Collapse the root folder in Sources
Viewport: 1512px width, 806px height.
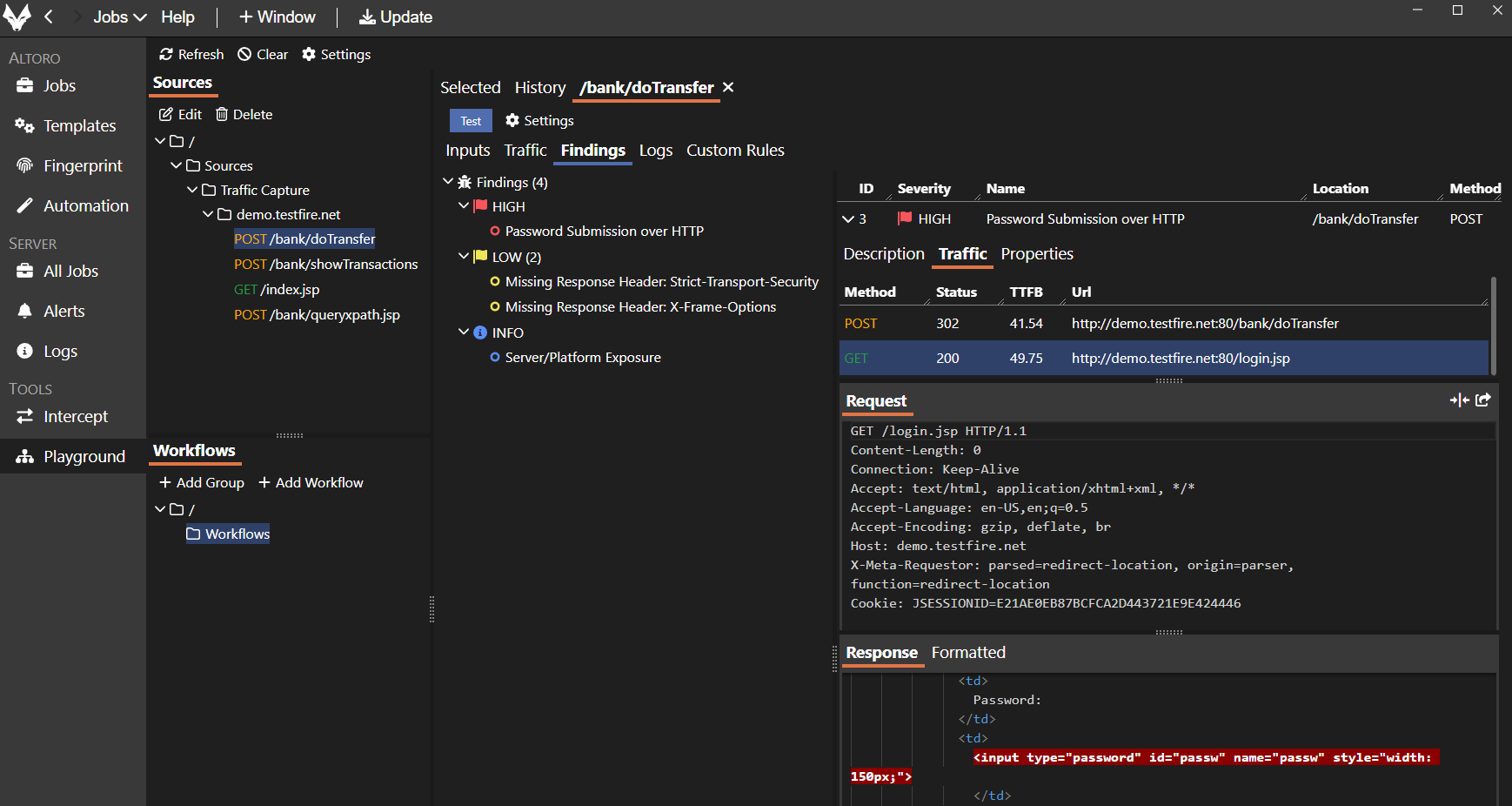[160, 141]
